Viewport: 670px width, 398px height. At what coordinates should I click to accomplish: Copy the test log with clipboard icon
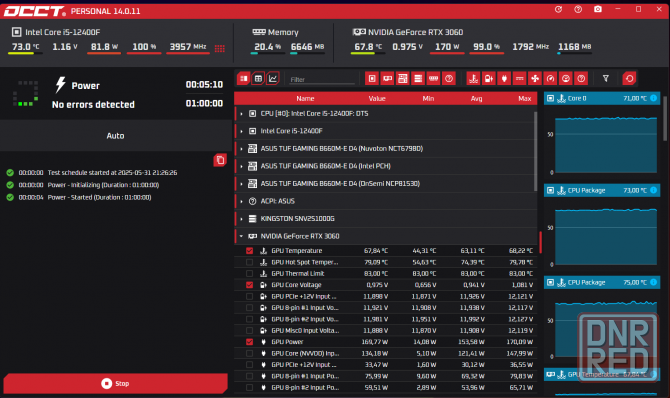click(x=220, y=160)
